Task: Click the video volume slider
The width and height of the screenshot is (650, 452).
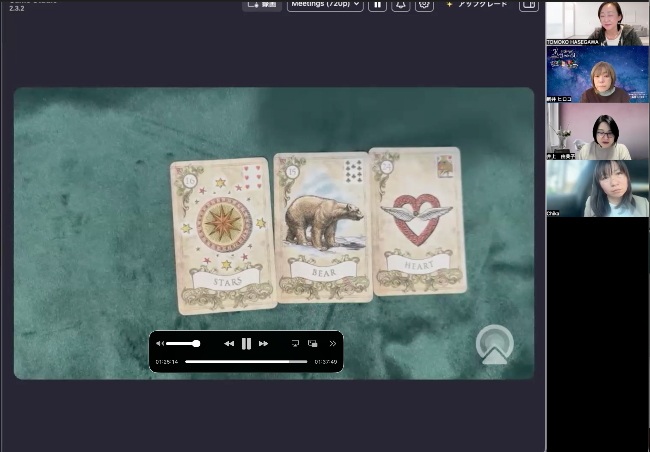Action: click(x=182, y=343)
